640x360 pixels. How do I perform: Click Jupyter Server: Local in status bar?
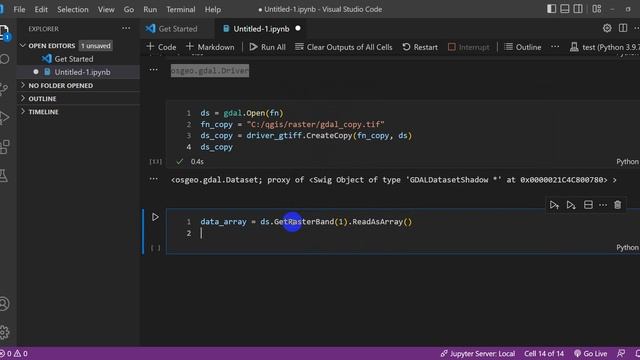478,353
